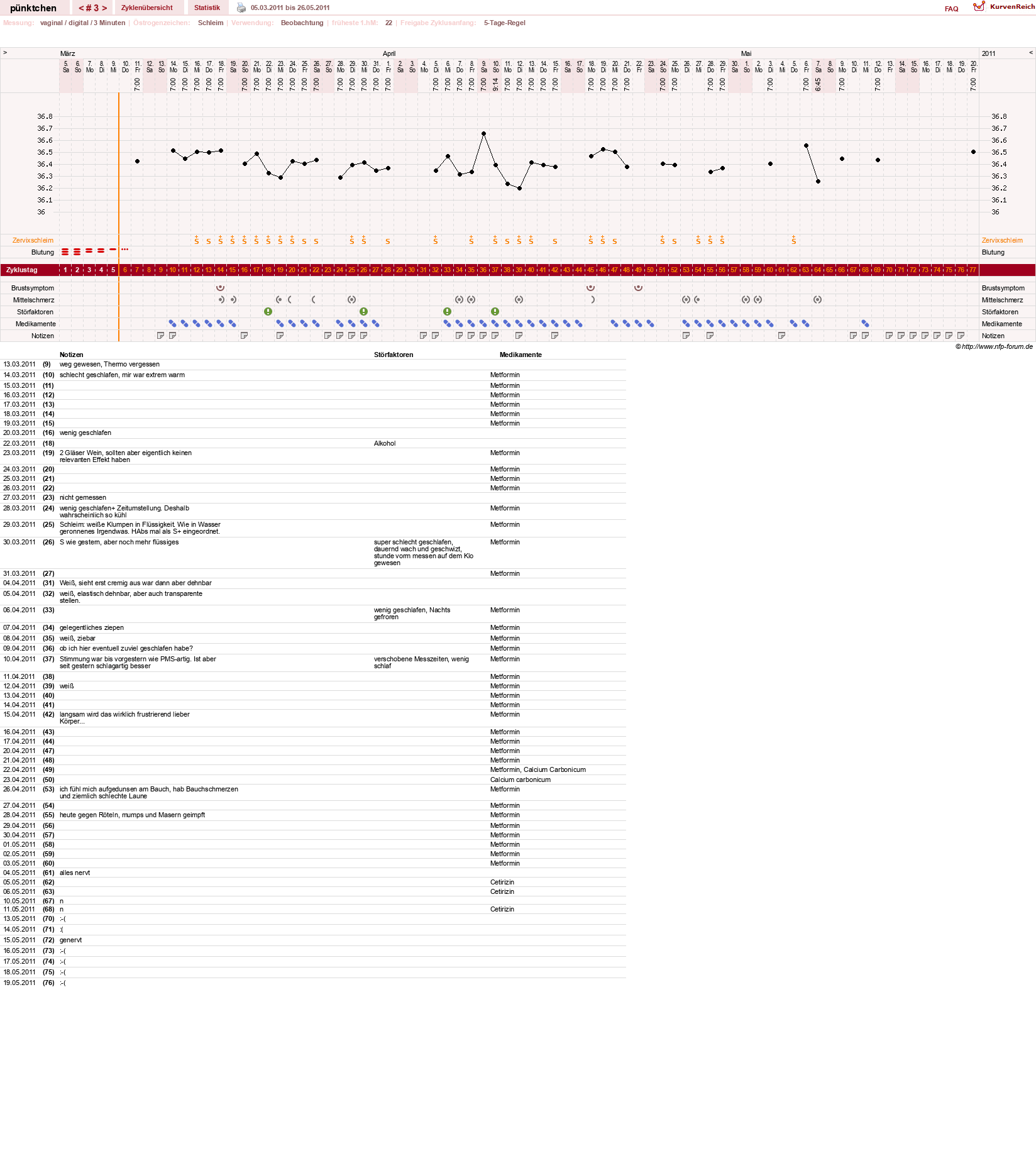Click the Mittelschmerz icon on cycle day 25
1036x1168 pixels.
pos(352,300)
